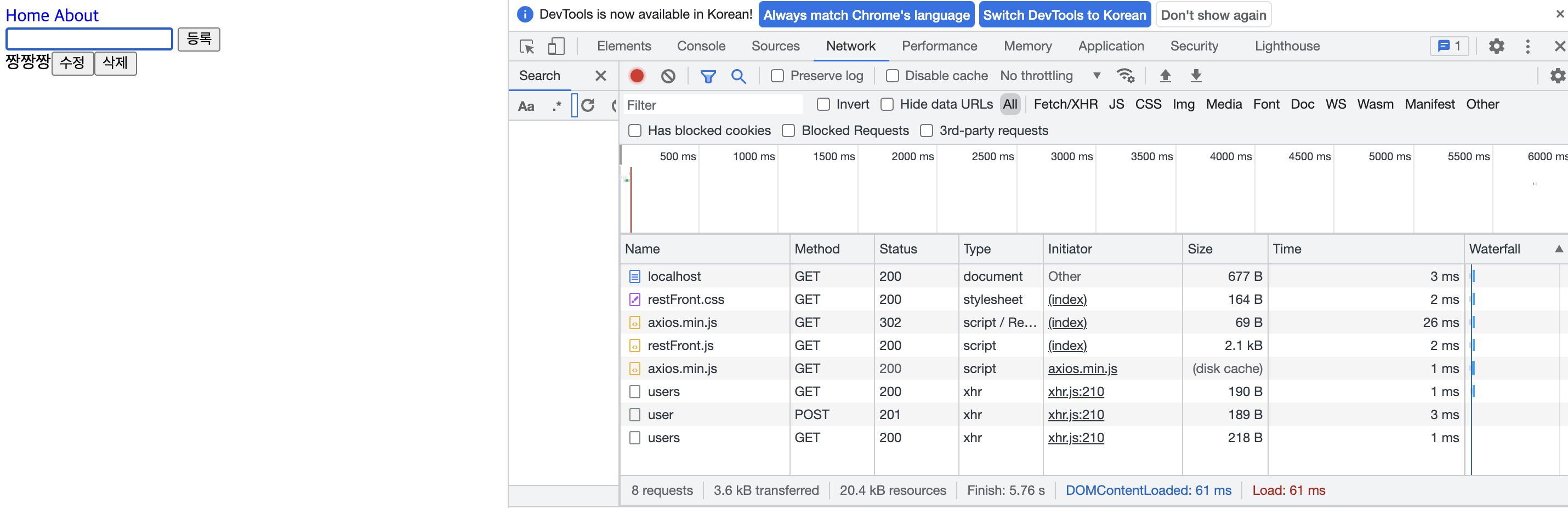Image resolution: width=1568 pixels, height=508 pixels.
Task: Filter requests by Fetch/XHR type
Action: coord(1065,104)
